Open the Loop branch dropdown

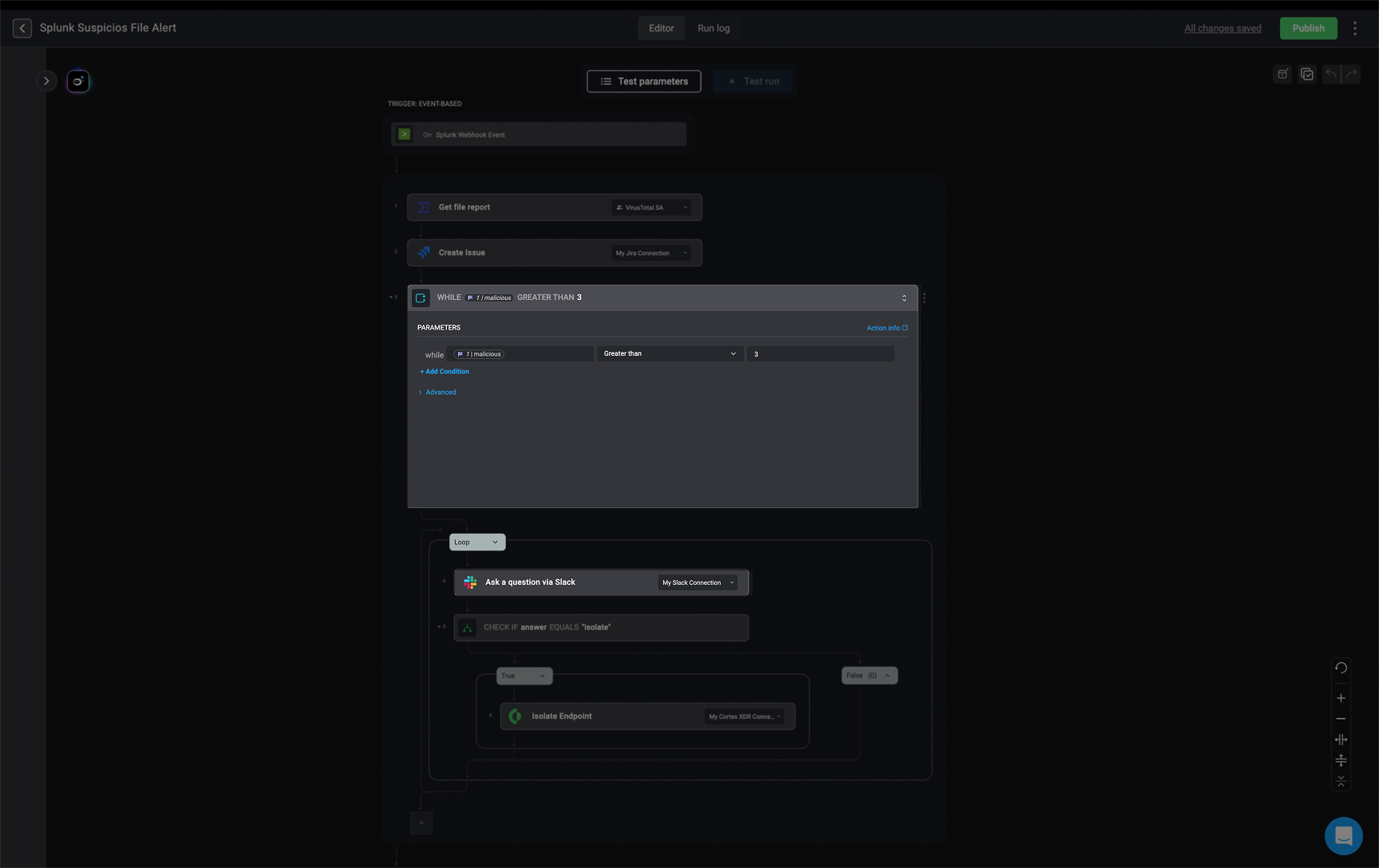coord(477,542)
